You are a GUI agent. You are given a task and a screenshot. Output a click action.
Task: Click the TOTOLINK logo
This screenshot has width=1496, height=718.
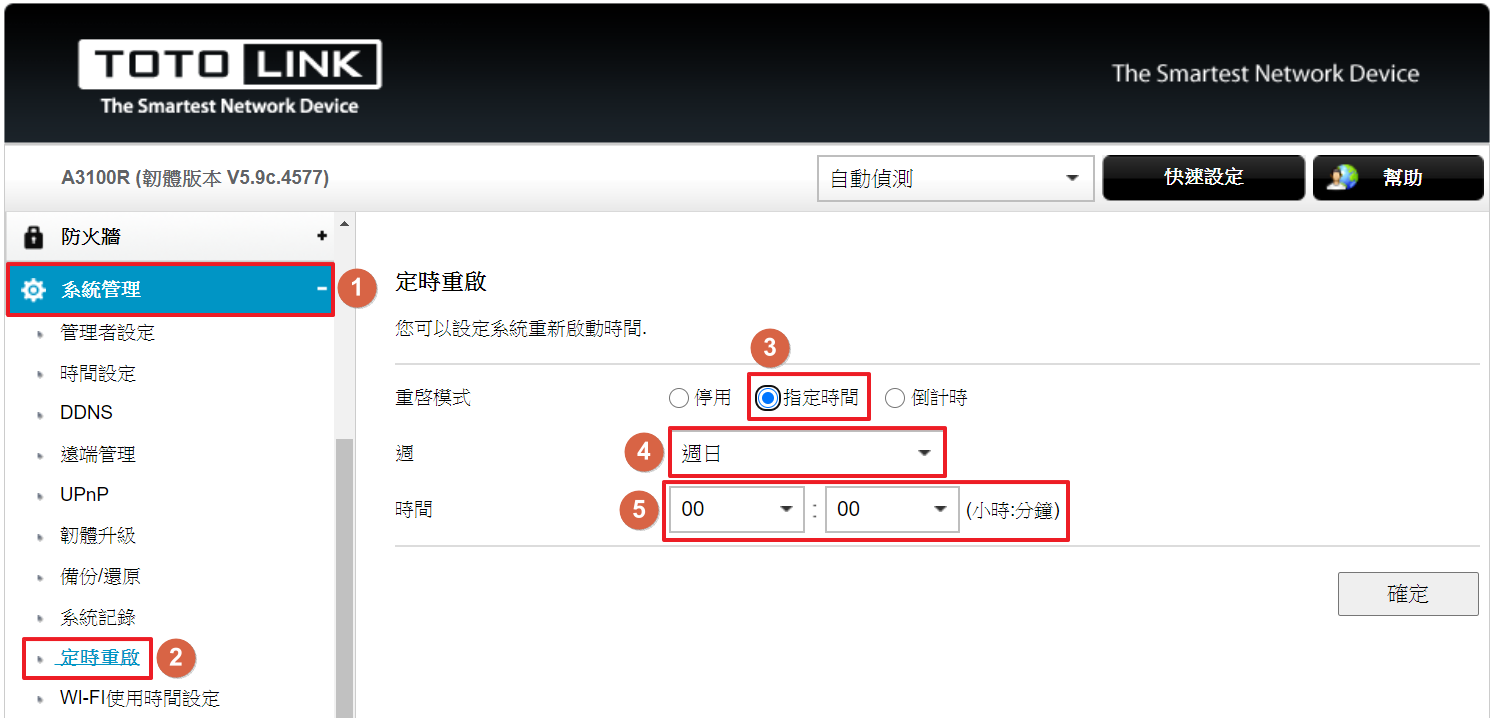click(229, 78)
